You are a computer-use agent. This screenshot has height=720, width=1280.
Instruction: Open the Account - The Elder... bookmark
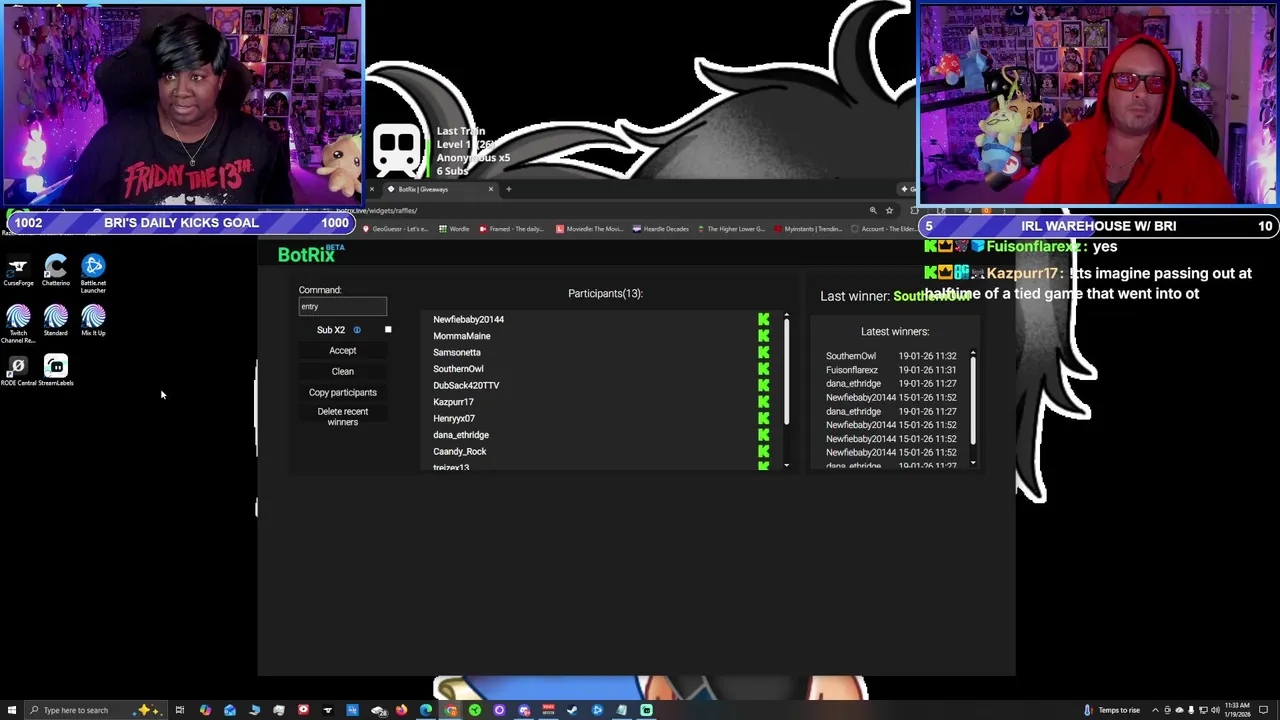point(883,229)
